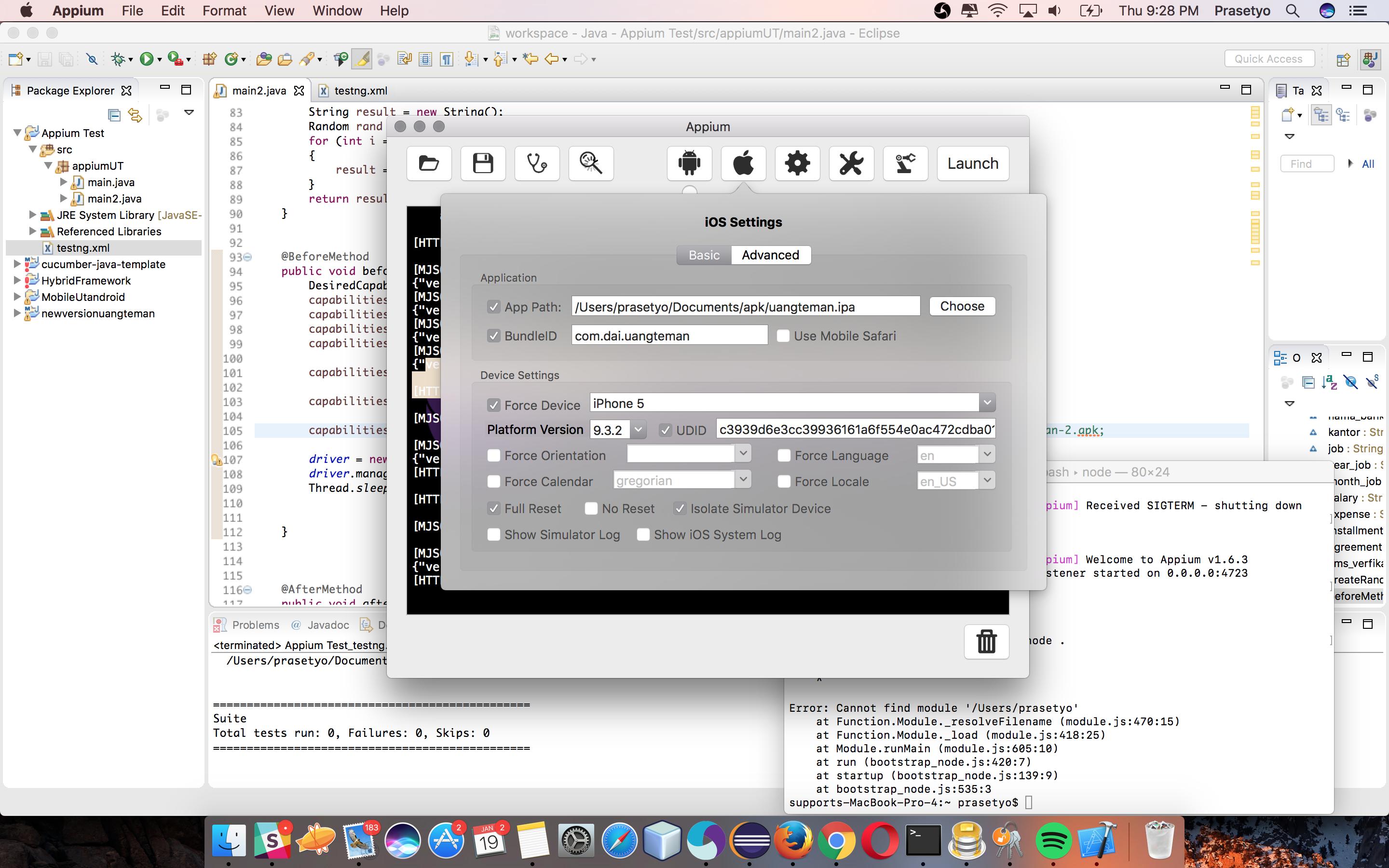
Task: Open Spotify from the dock
Action: [1053, 841]
